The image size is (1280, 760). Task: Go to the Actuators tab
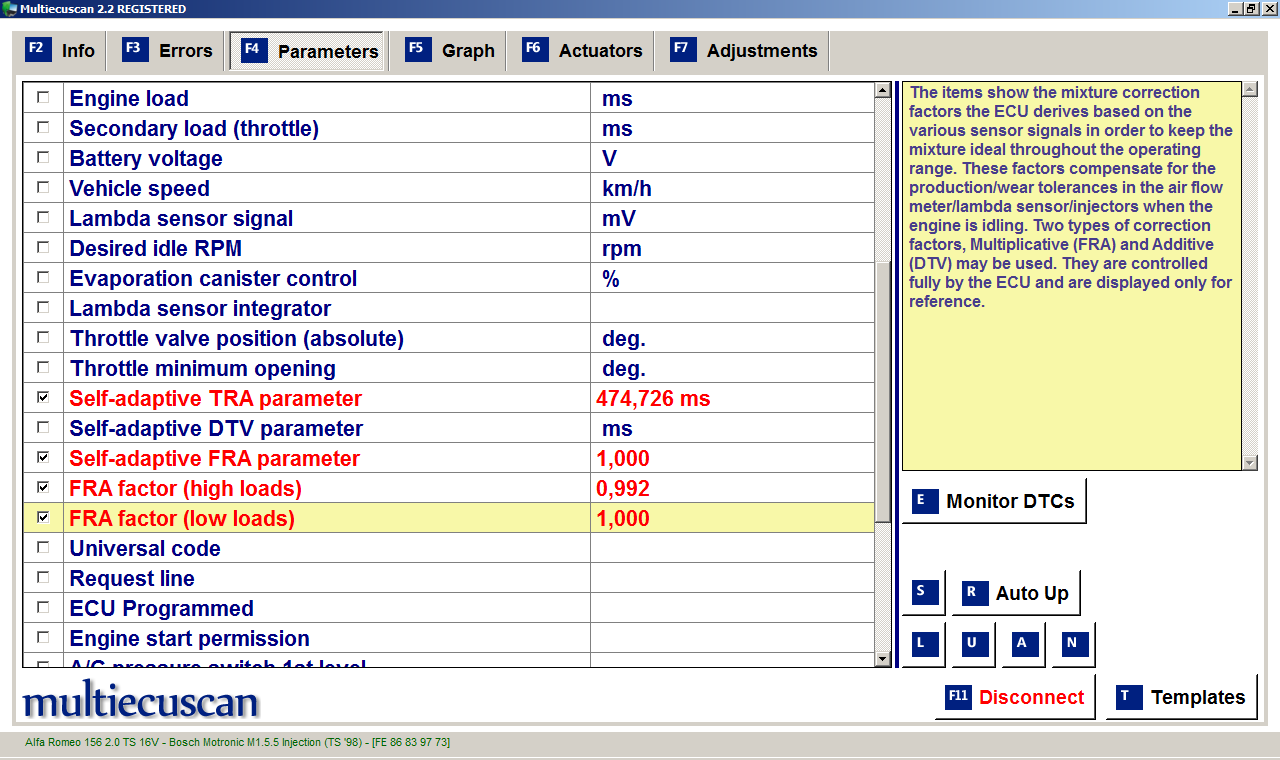[x=583, y=51]
